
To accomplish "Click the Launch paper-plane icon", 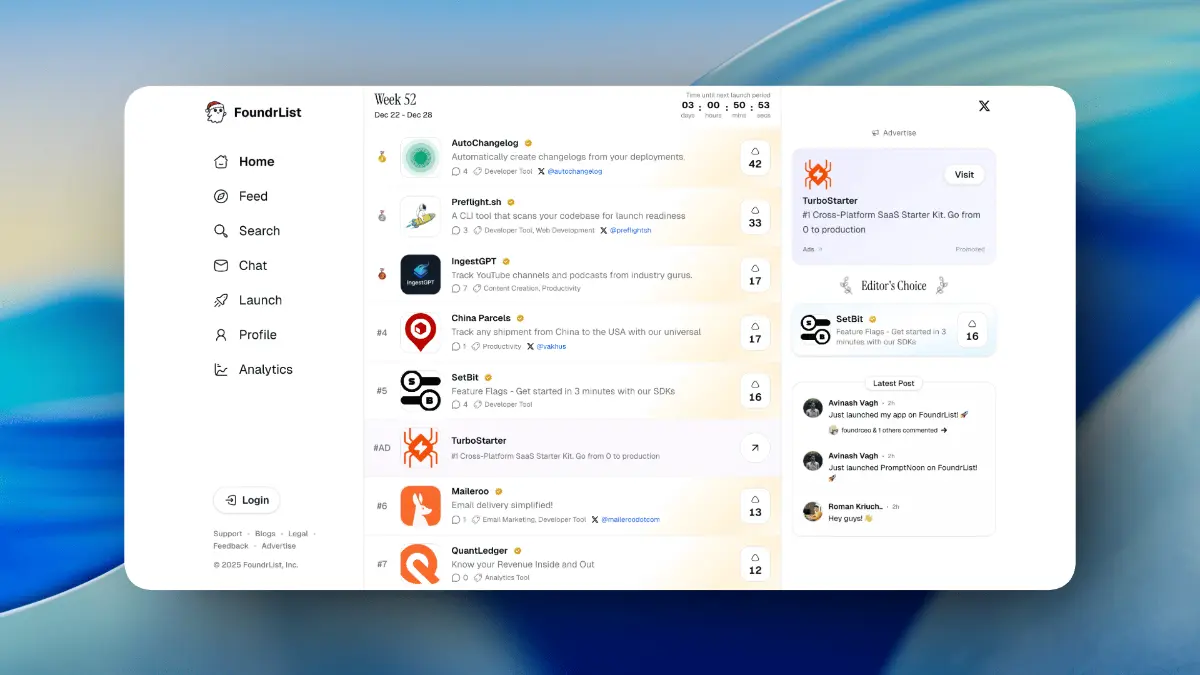I will 221,300.
